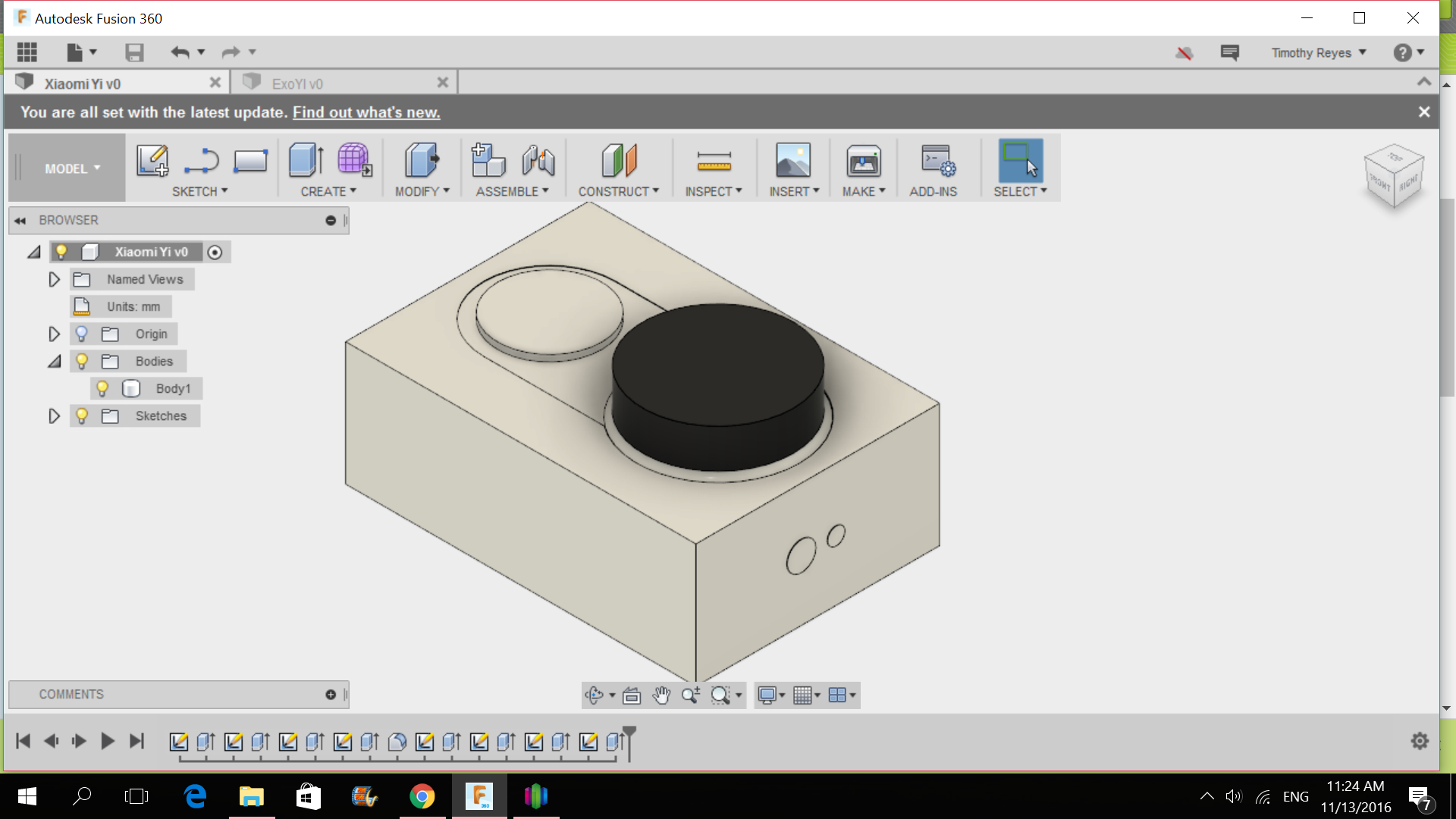Toggle visibility of Body1

(x=103, y=388)
